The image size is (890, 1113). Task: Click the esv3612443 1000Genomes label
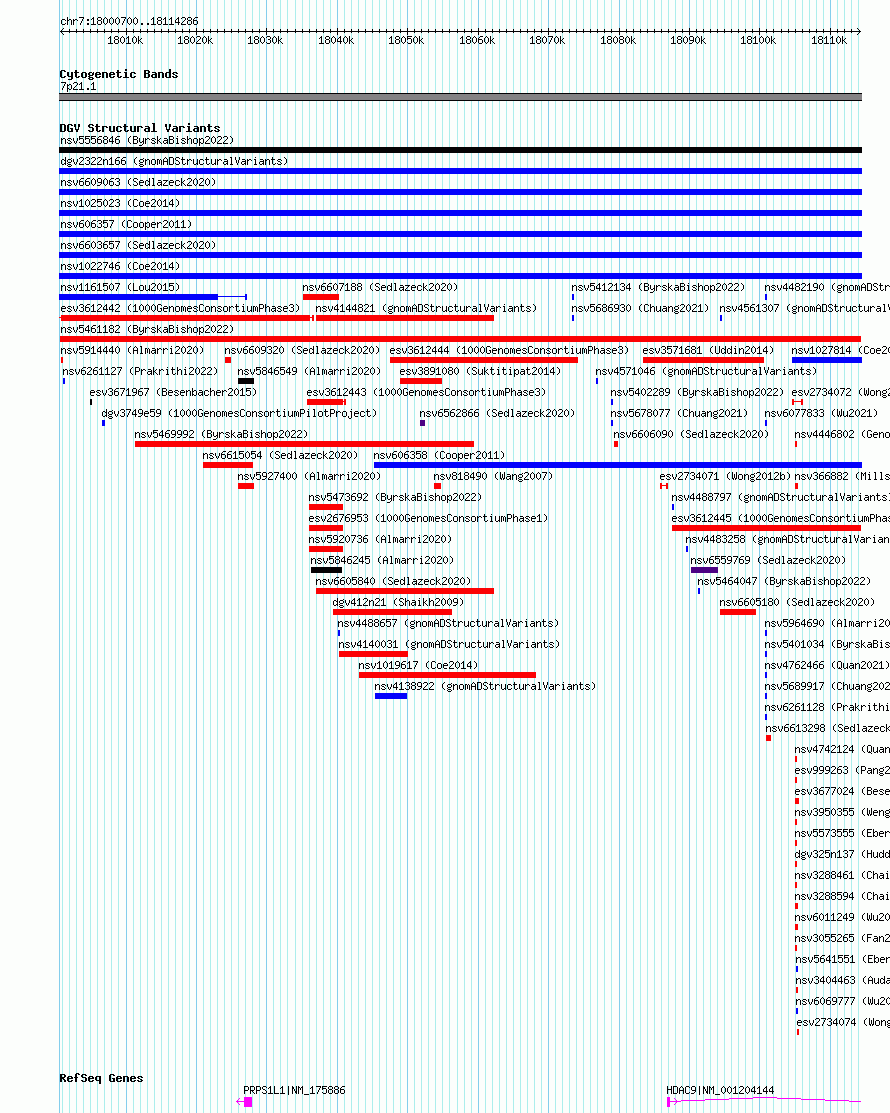tap(427, 393)
